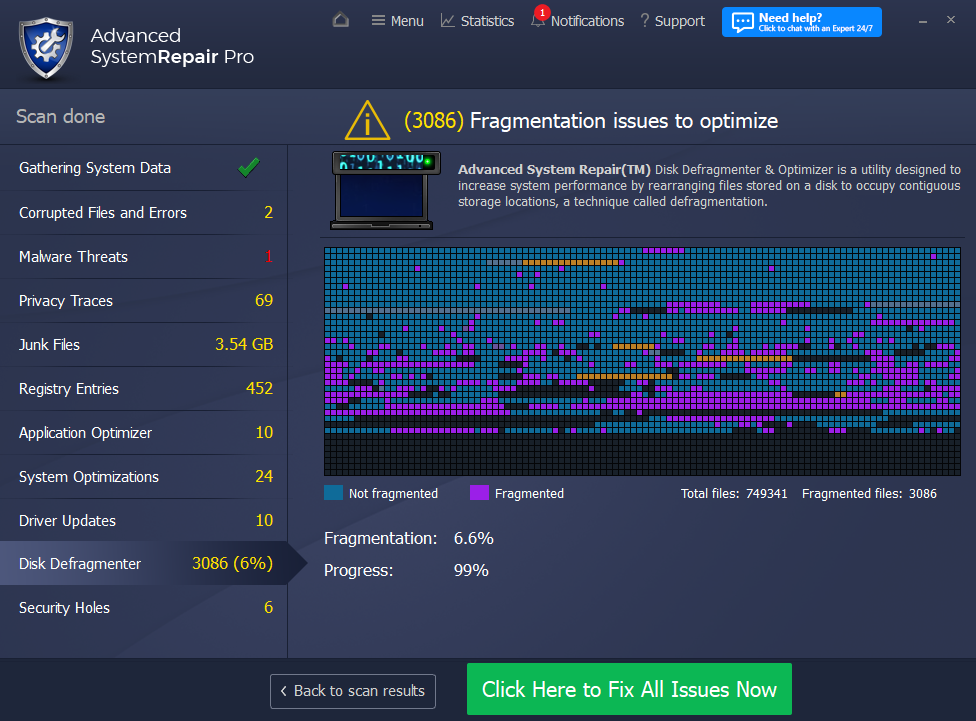Click the Advanced System Repair shield logo
This screenshot has width=976, height=721.
pyautogui.click(x=45, y=46)
